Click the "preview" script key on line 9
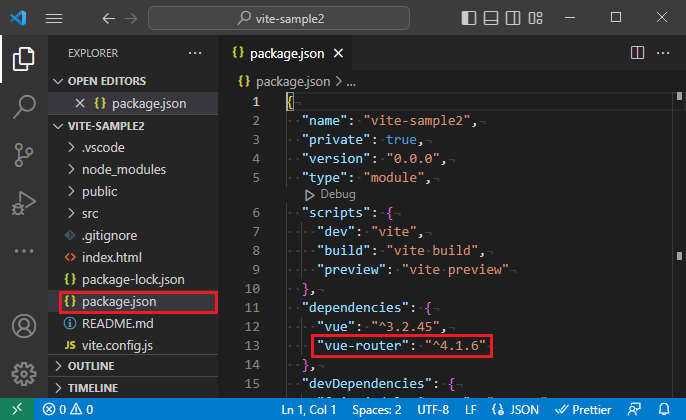The image size is (686, 420). coord(351,270)
